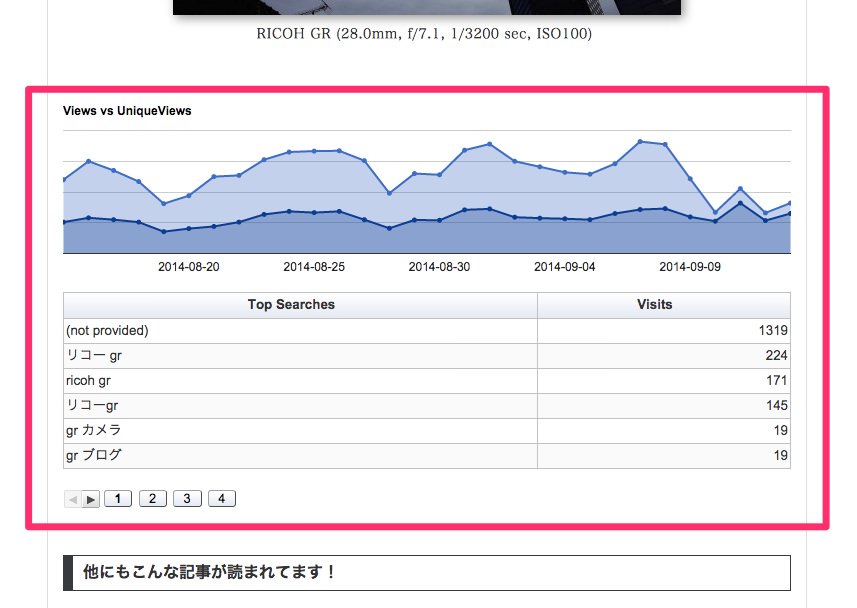Open table page 2
857x608 pixels.
pyautogui.click(x=152, y=499)
